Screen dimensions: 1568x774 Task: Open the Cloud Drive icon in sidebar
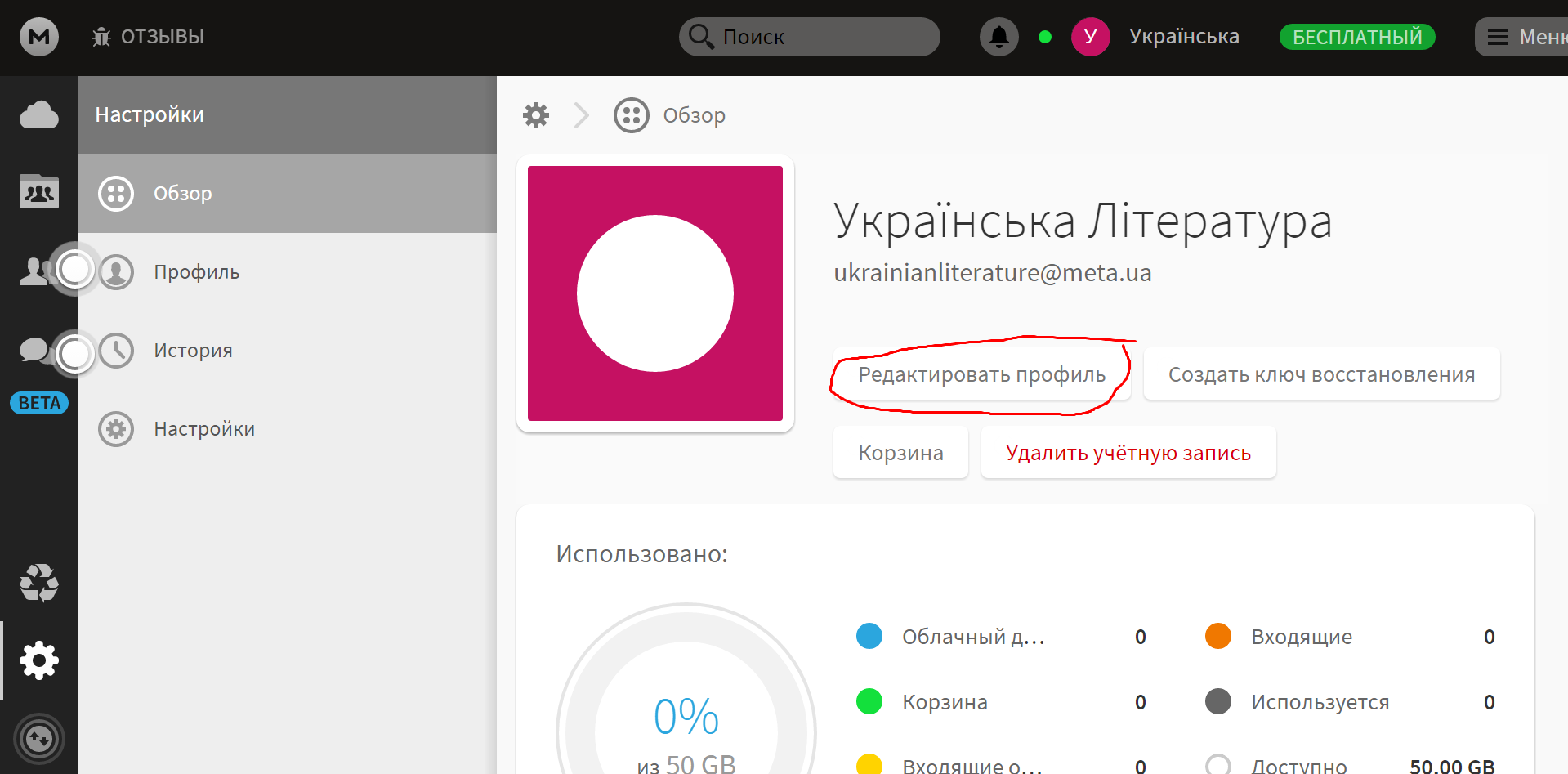coord(39,115)
